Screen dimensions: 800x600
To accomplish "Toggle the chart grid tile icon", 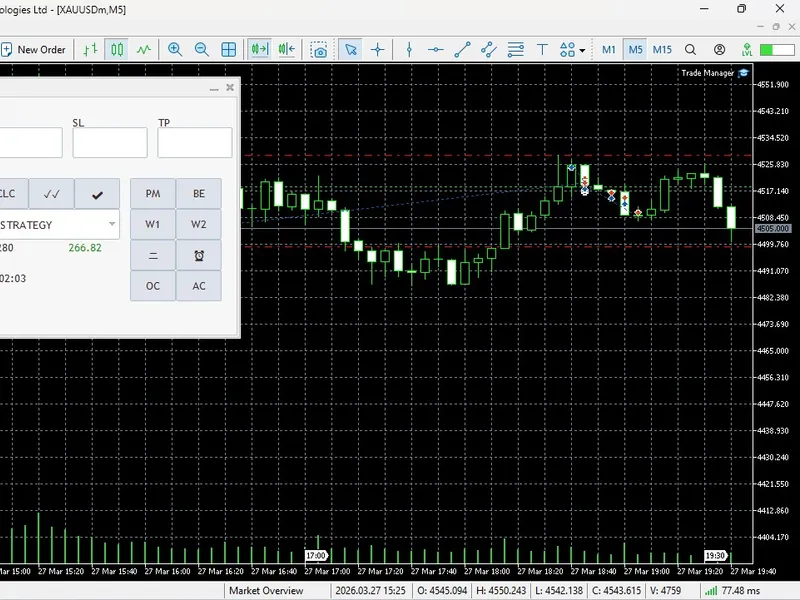I will click(x=229, y=49).
